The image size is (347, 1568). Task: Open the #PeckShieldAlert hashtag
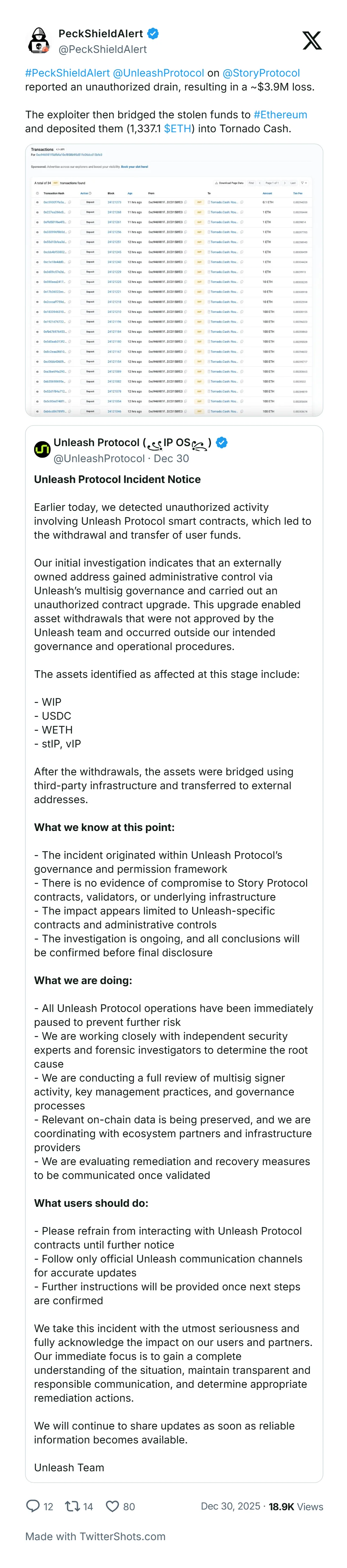tap(67, 73)
